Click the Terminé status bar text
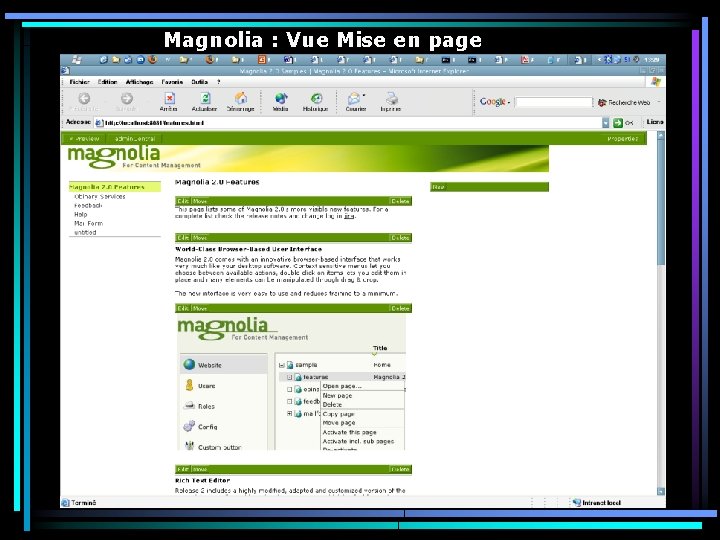The height and width of the screenshot is (540, 720). coord(84,503)
